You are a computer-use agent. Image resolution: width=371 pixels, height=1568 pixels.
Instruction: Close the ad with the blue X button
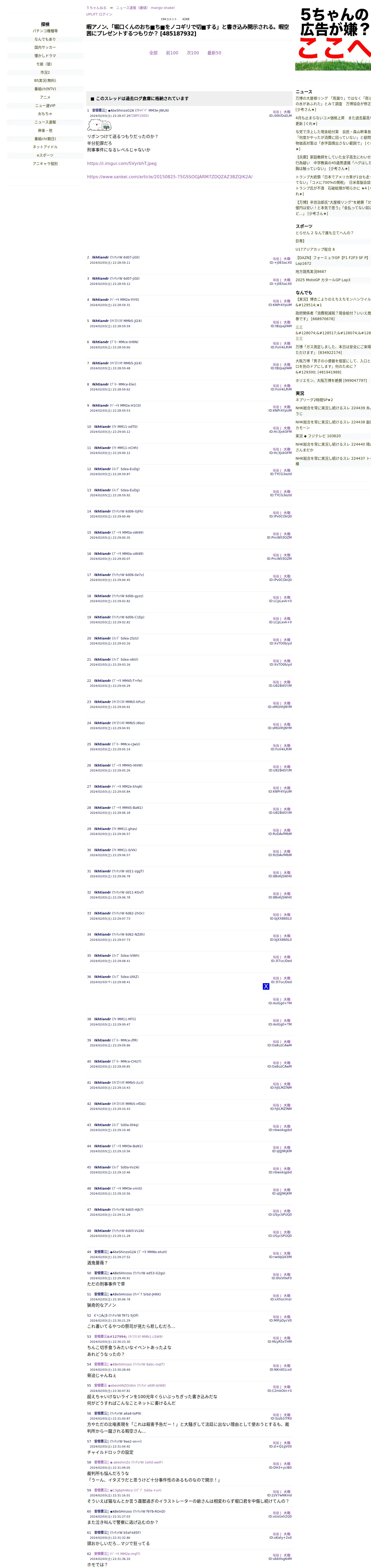tap(266, 986)
